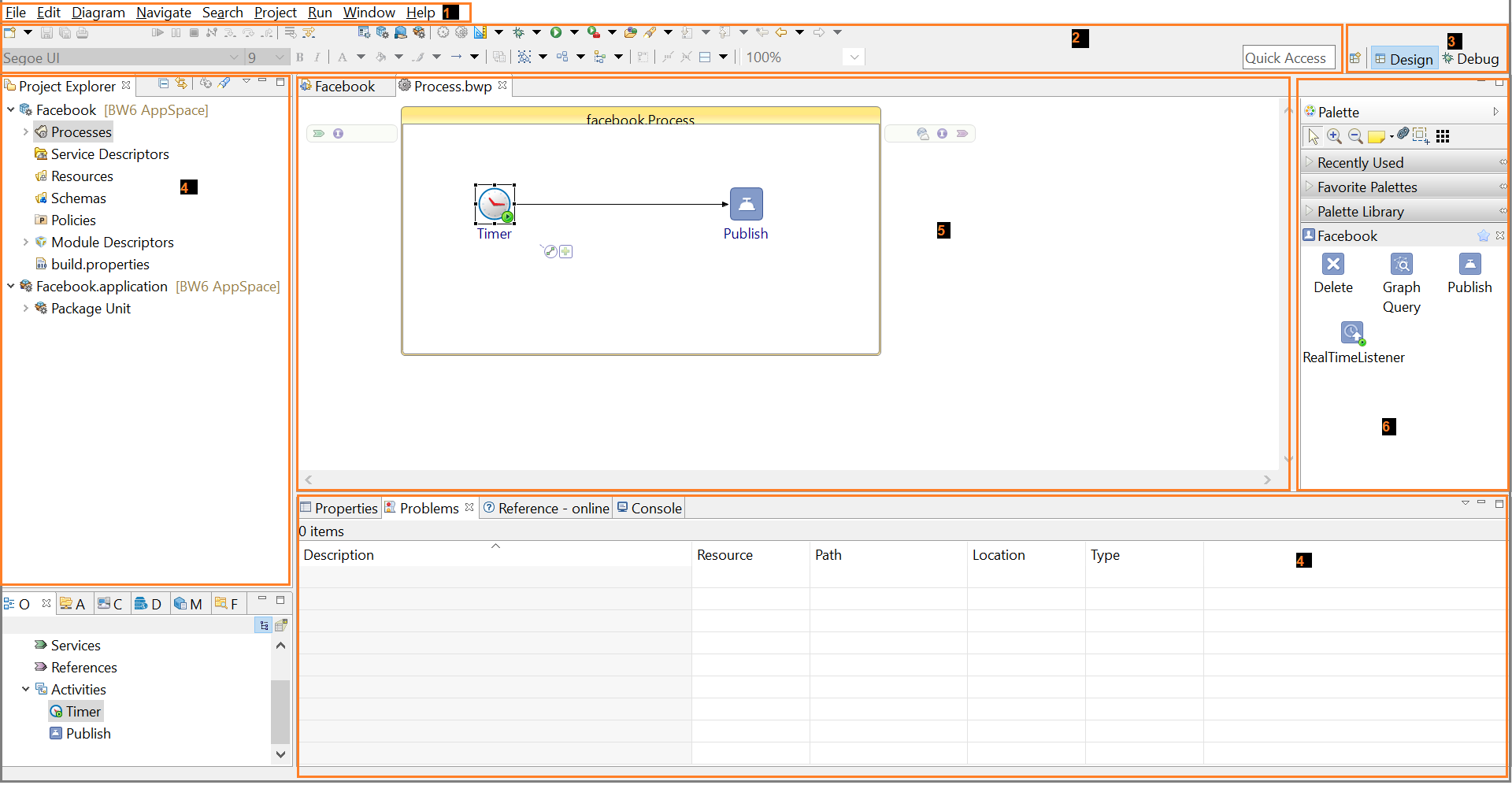Screen dimensions: 1512x785
Task: Expand the Module Descriptors node
Action: pos(26,243)
